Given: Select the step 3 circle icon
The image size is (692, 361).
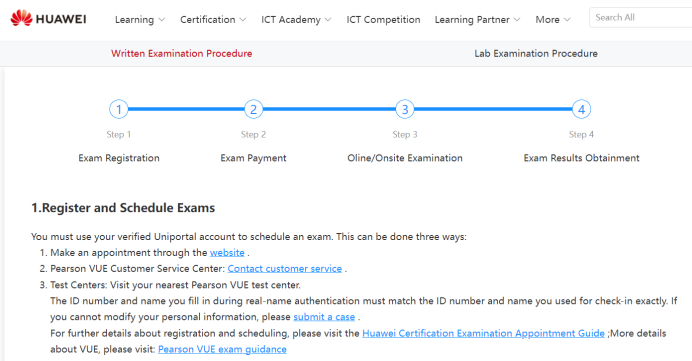Looking at the screenshot, I should coord(405,109).
